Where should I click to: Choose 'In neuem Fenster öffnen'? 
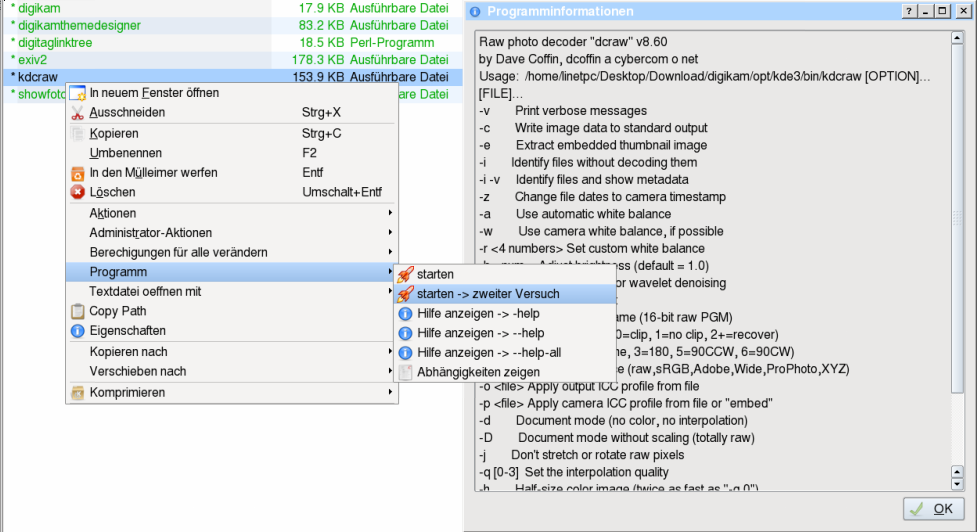coord(232,93)
